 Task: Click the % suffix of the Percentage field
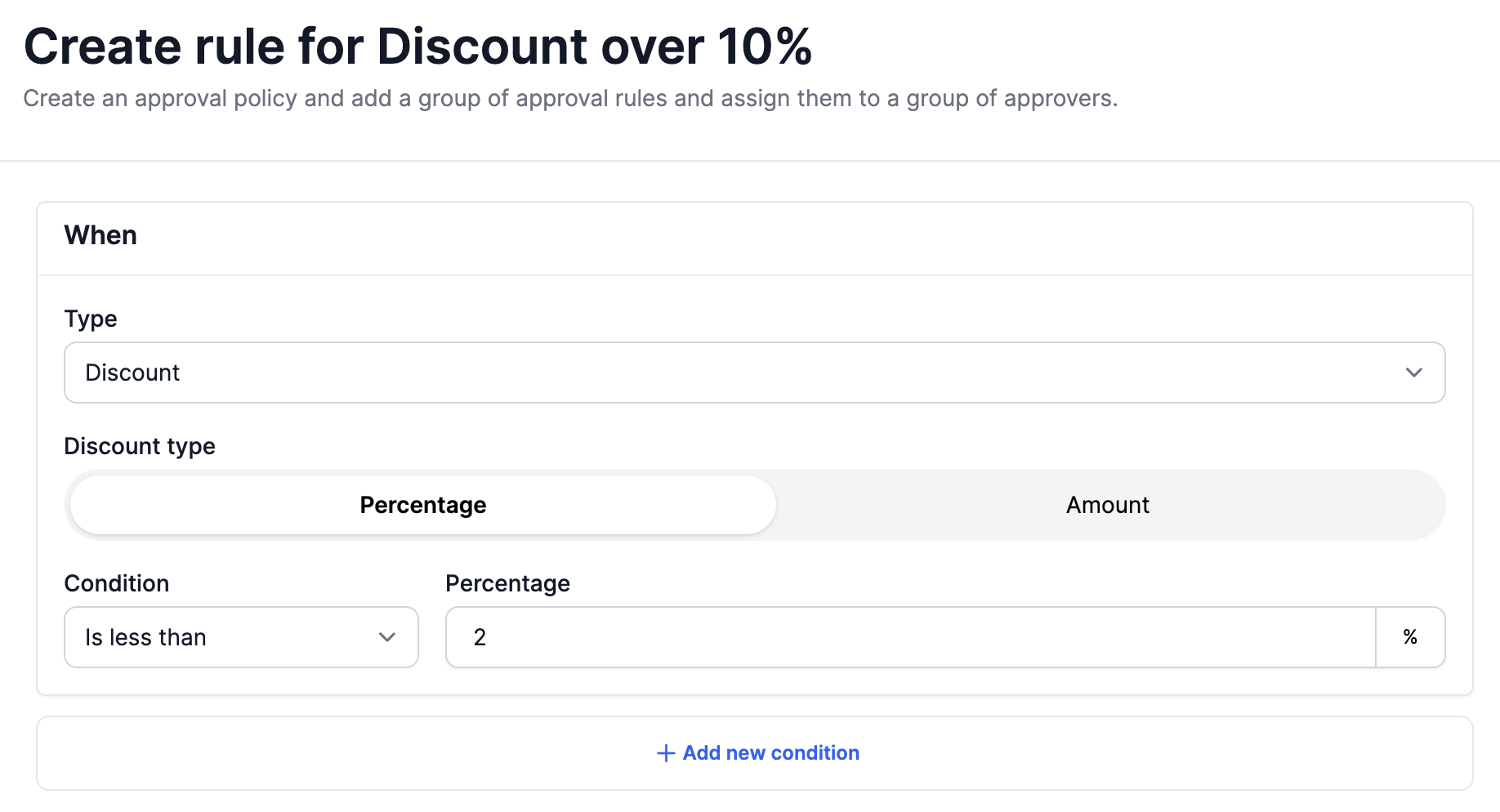tap(1410, 637)
